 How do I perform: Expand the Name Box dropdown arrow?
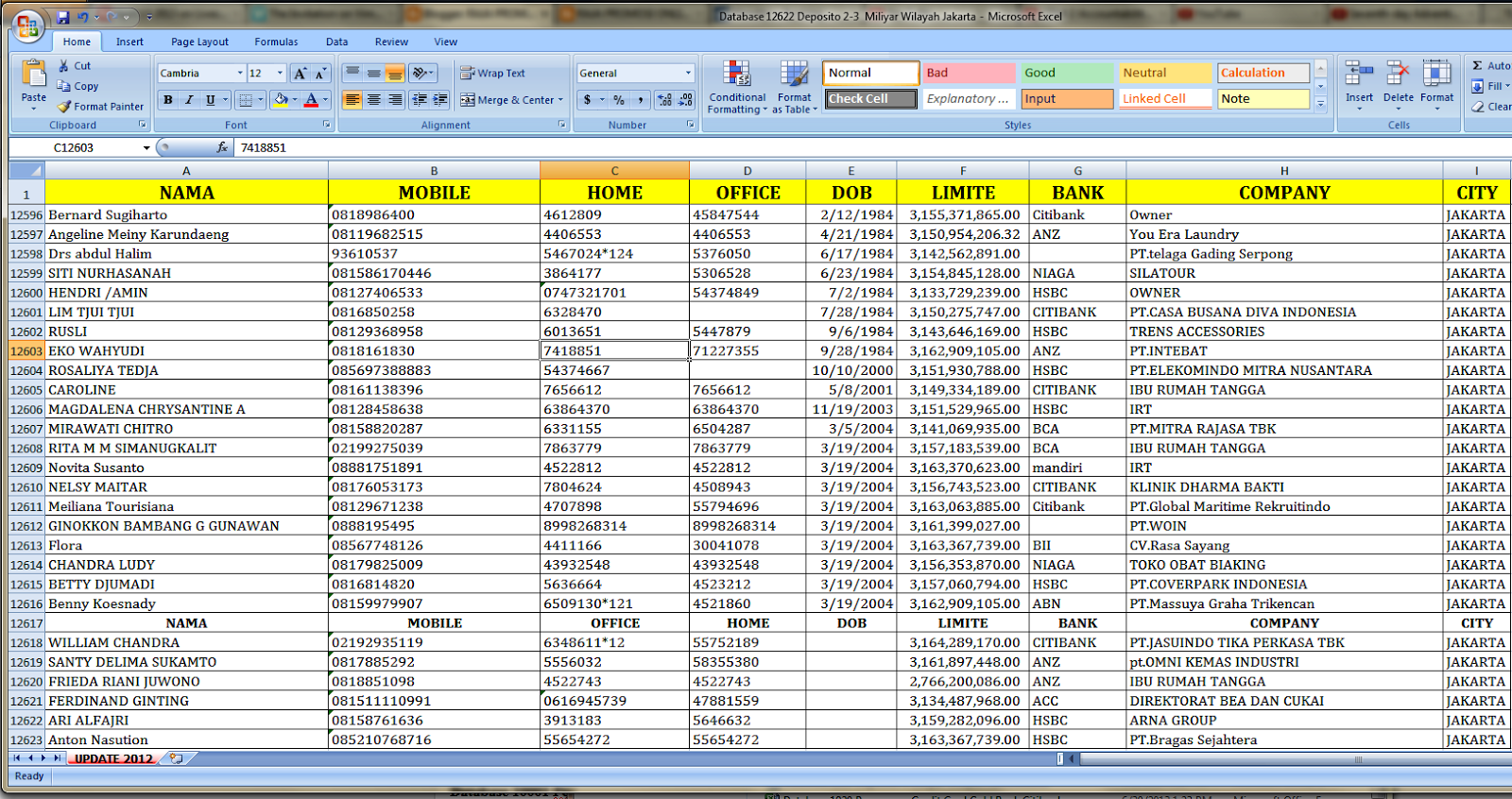tap(146, 148)
